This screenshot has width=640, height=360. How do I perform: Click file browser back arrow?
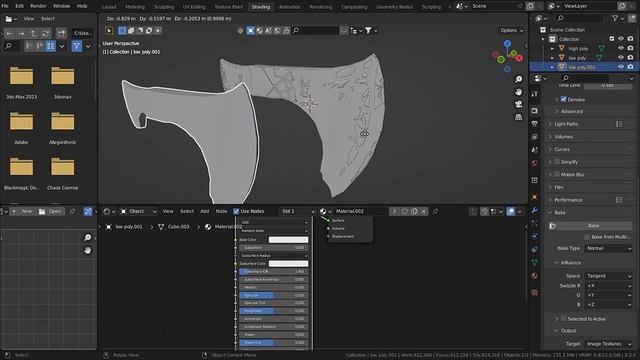[9, 33]
